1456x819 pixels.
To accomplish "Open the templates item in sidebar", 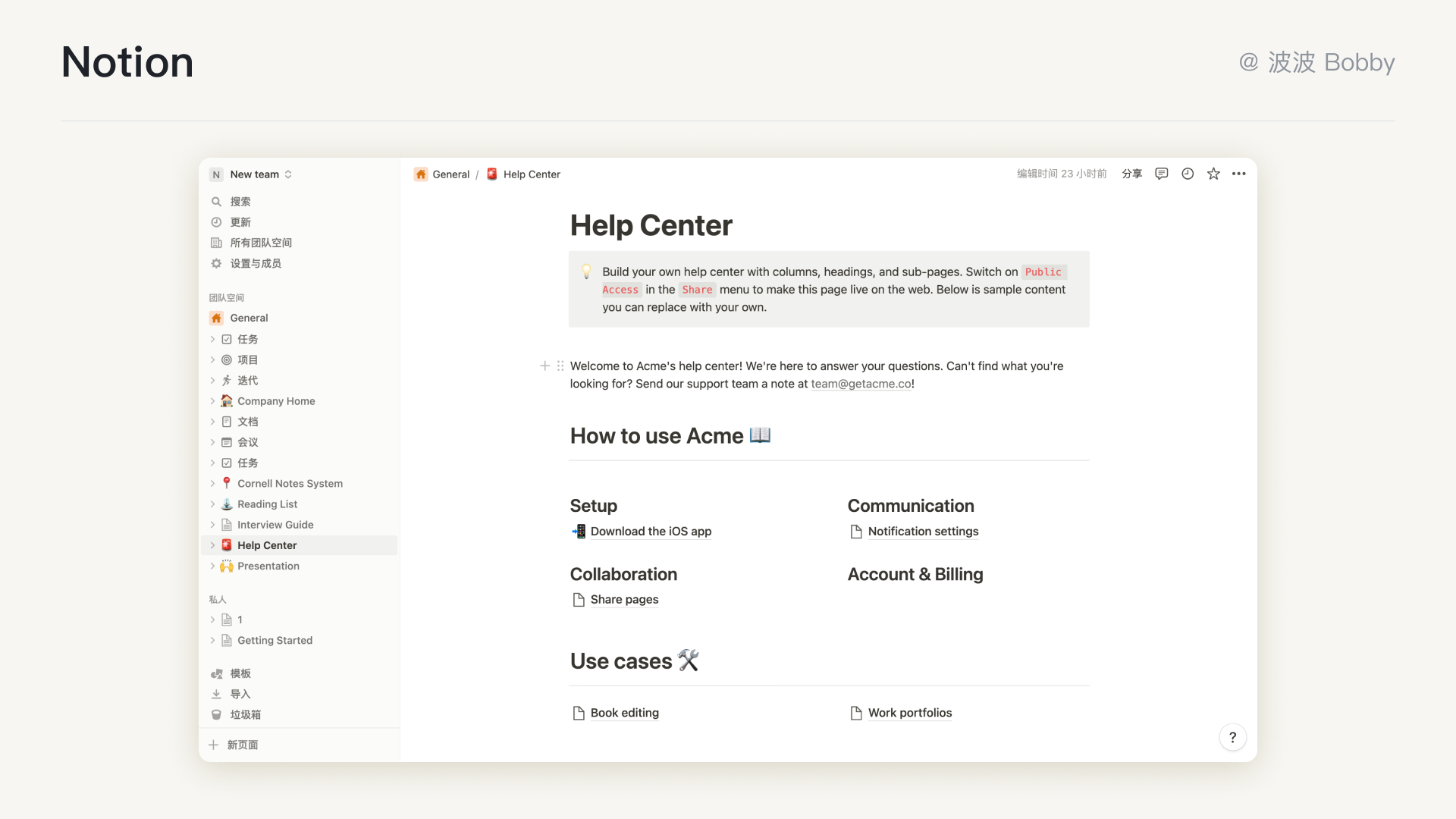I will click(240, 673).
